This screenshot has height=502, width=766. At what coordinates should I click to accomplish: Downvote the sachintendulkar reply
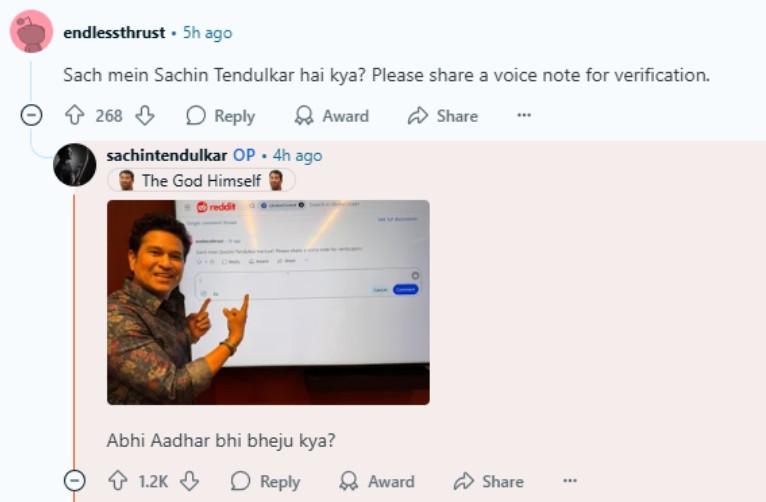click(x=189, y=481)
